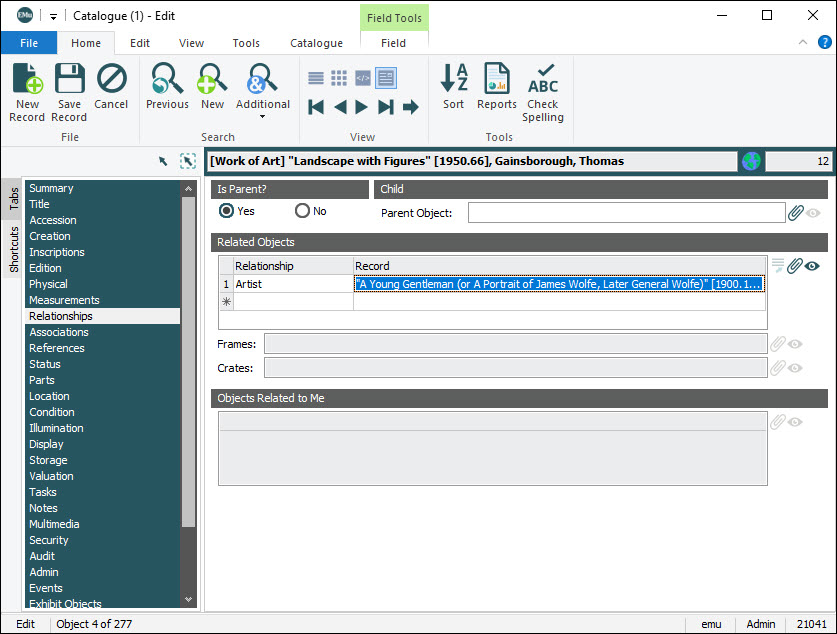Go to the Measurements tab in list
Screen dimensions: 837x634
[x=64, y=300]
